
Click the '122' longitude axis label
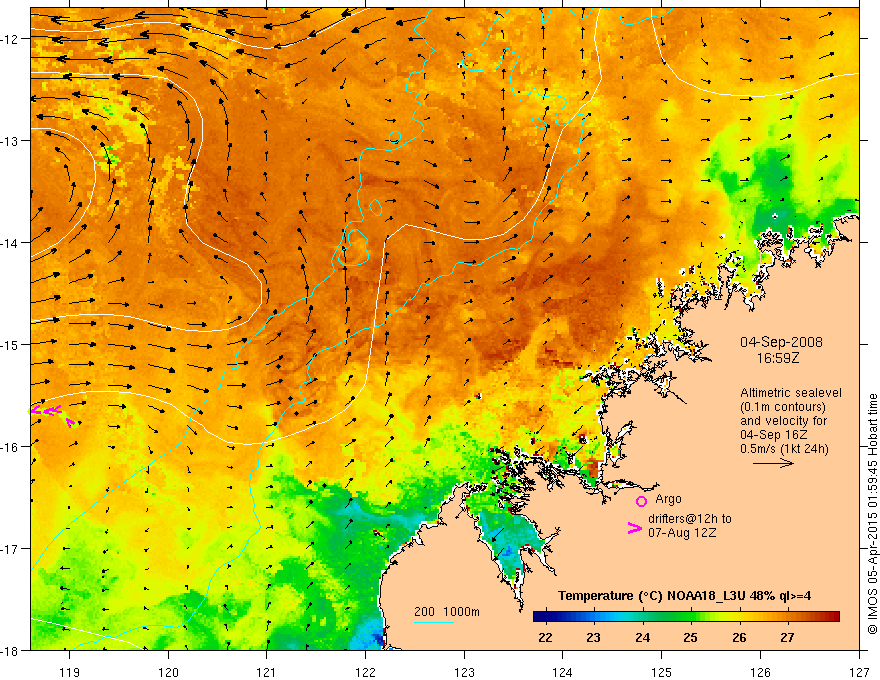click(365, 672)
